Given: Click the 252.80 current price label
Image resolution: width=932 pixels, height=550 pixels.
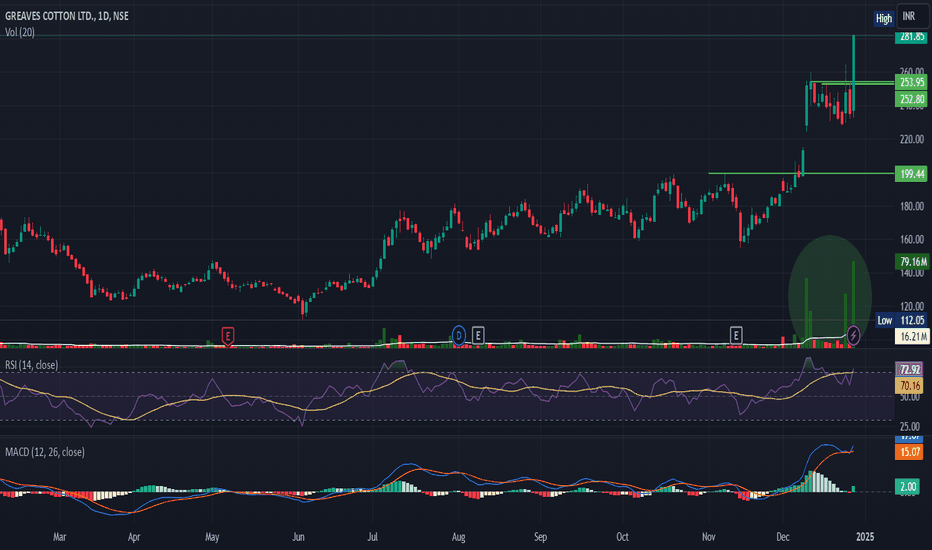Looking at the screenshot, I should (912, 99).
